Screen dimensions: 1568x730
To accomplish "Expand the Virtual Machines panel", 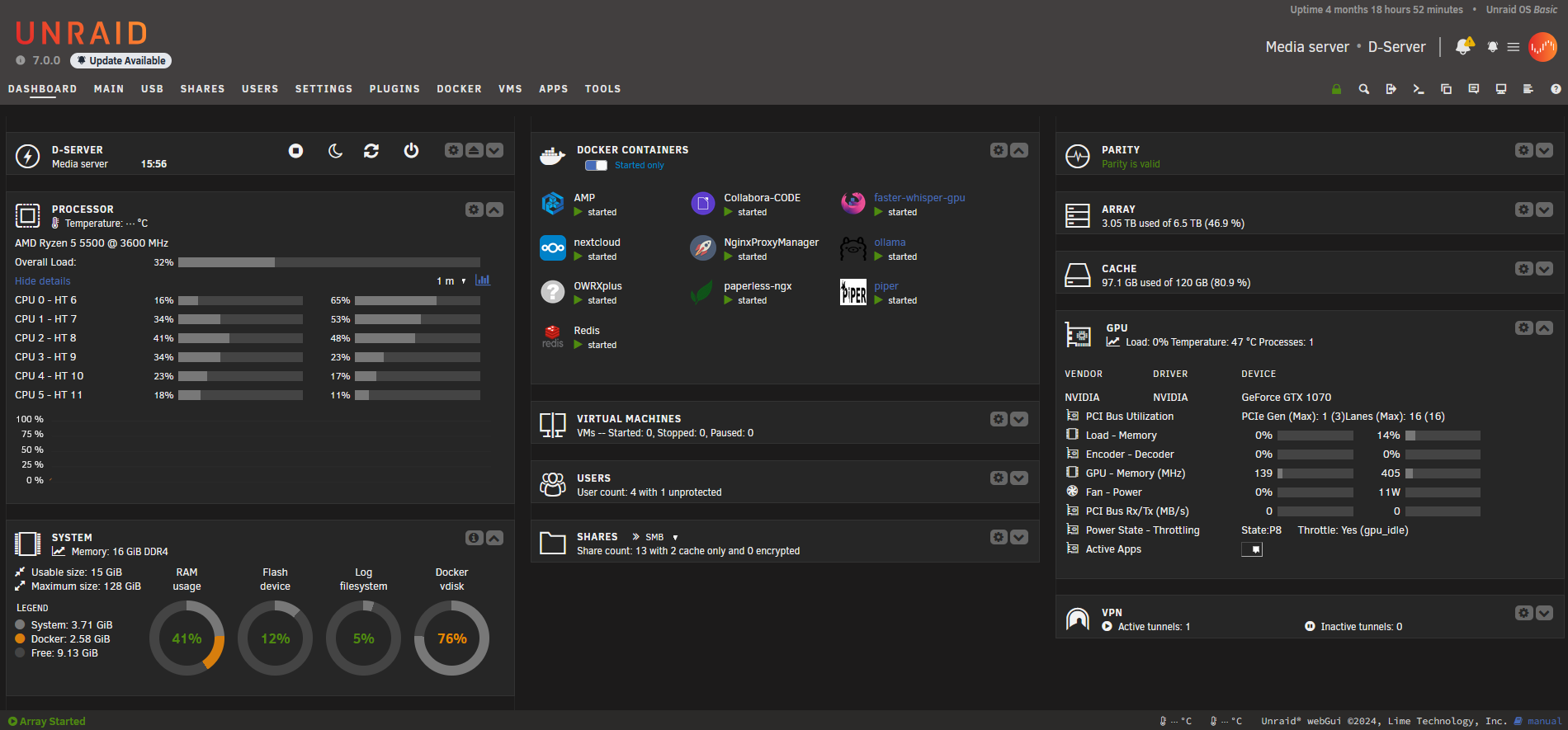I will tap(1019, 419).
